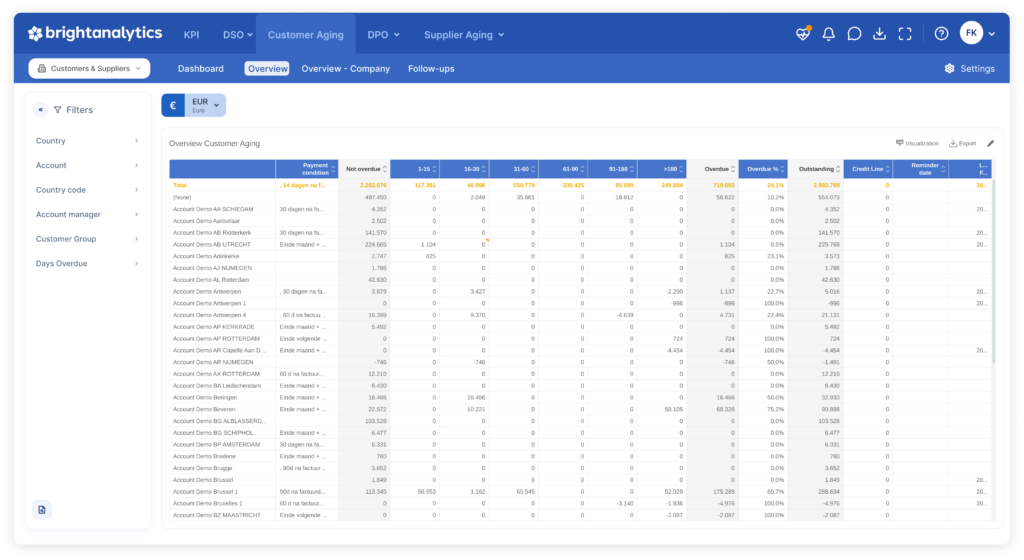
Task: Click the Filters funnel icon
Action: pos(57,110)
